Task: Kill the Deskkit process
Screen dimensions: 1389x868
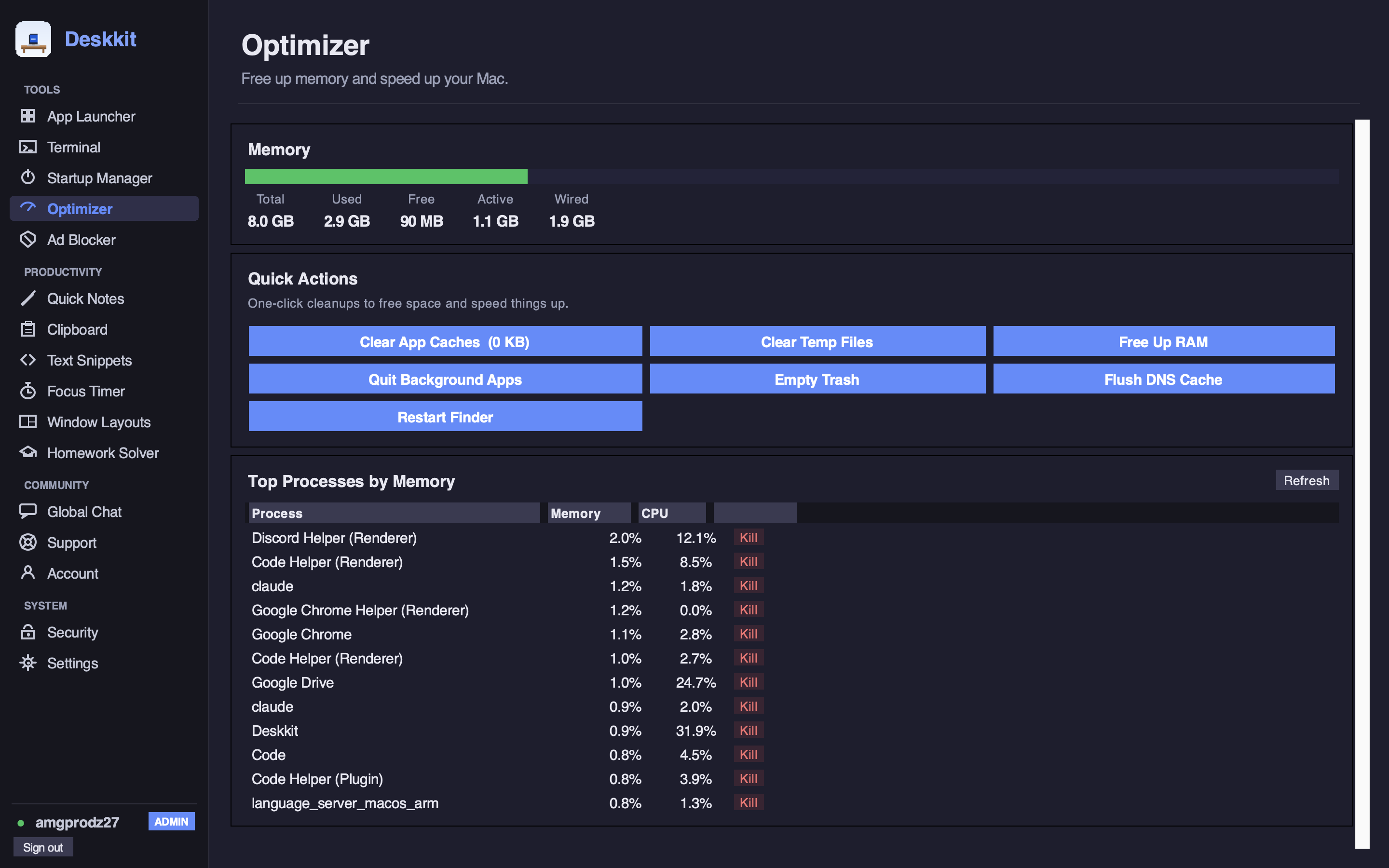Action: [x=748, y=730]
